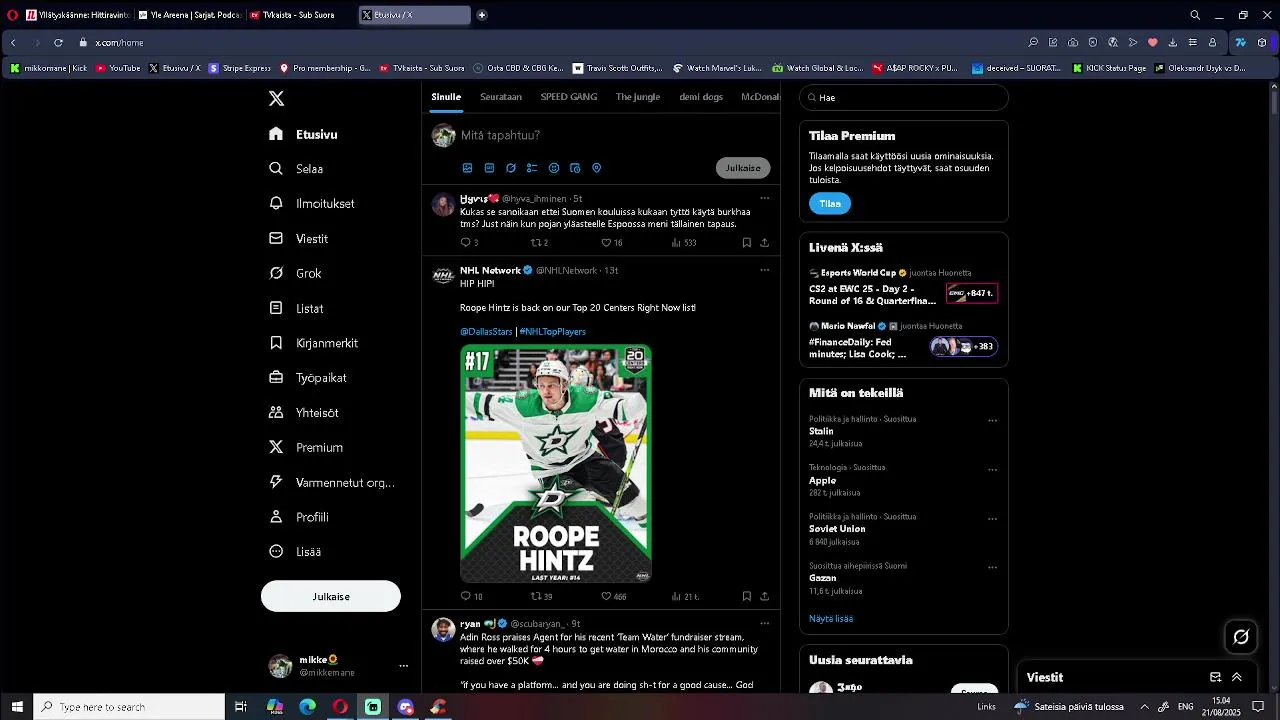
Task: Open Varmennetut organisaatiot item
Action: coord(332,482)
